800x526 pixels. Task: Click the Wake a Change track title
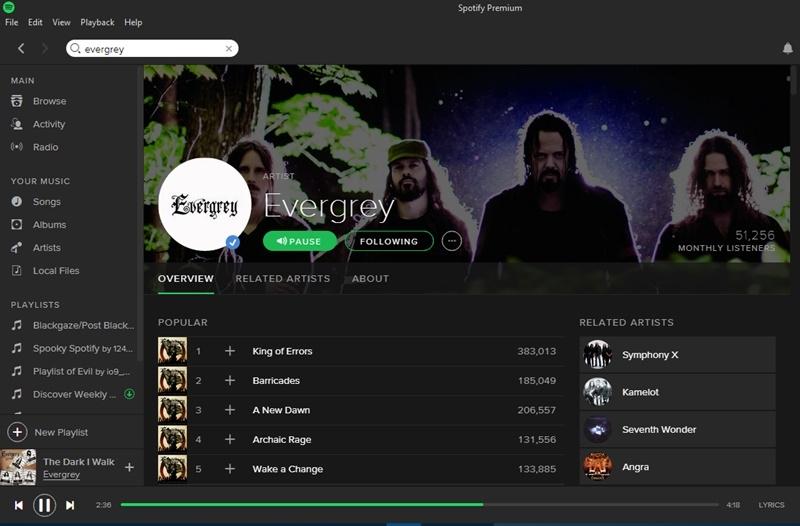(288, 469)
